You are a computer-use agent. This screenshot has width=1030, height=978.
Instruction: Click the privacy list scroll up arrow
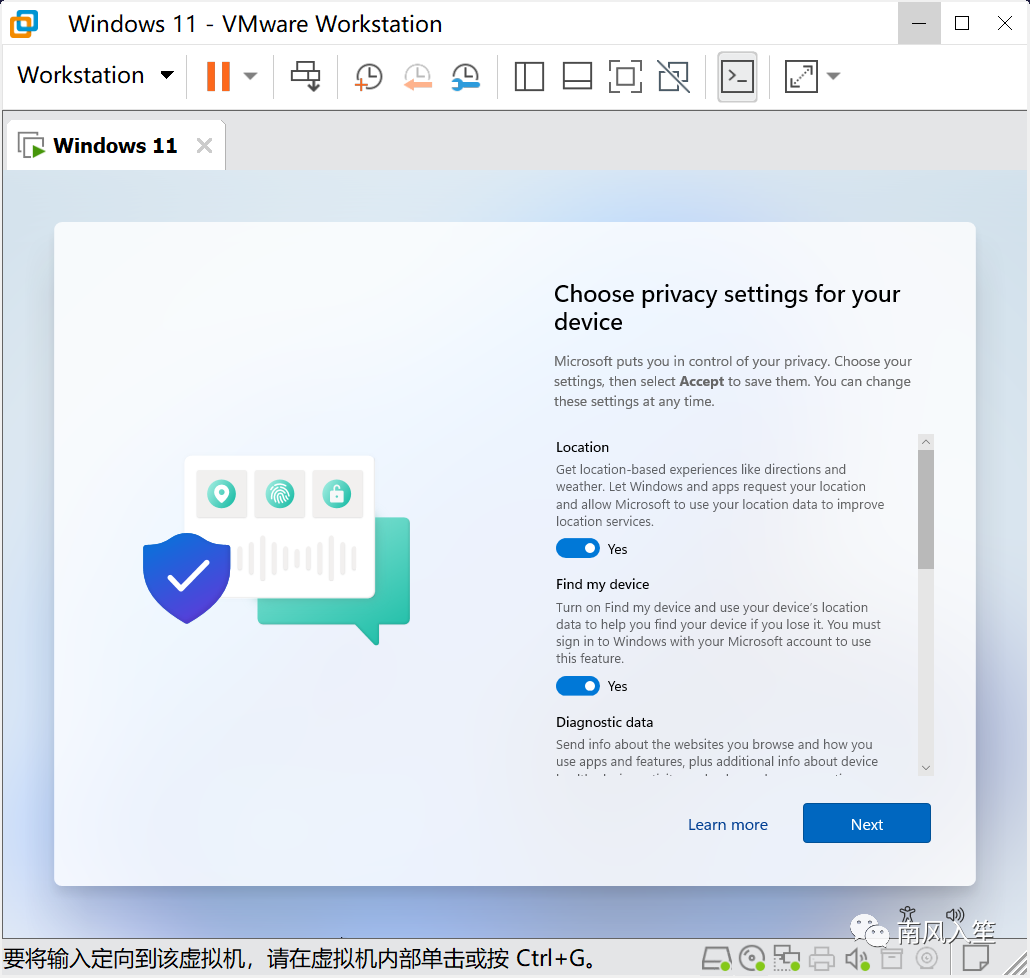pos(926,442)
